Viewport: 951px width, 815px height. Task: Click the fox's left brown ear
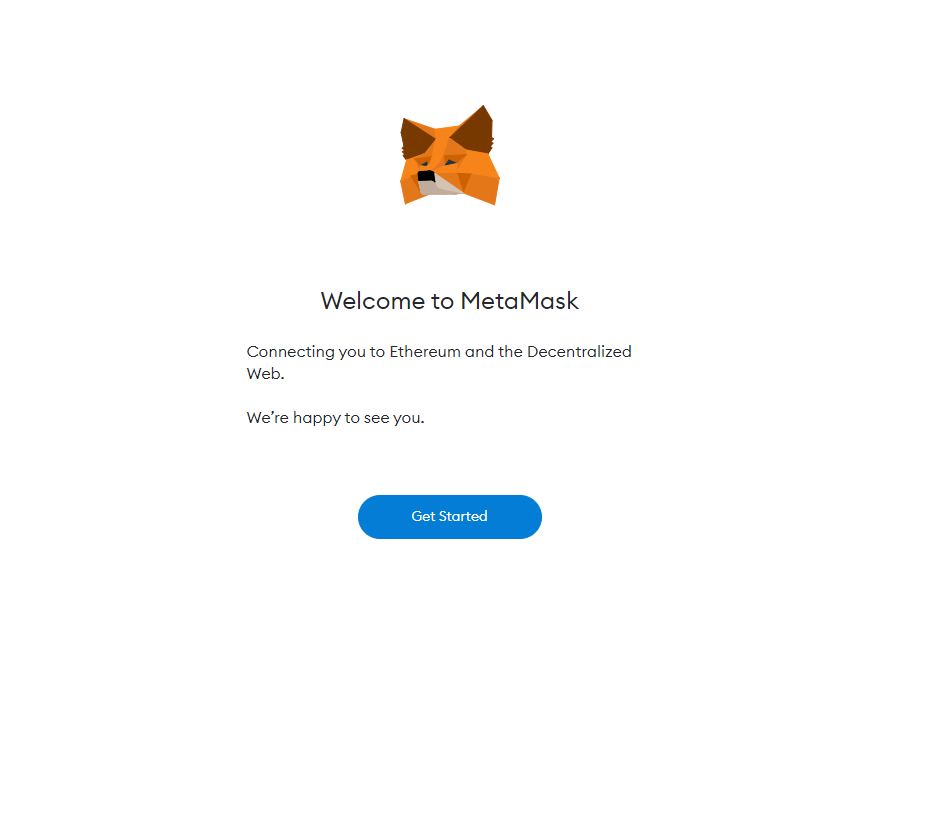416,139
